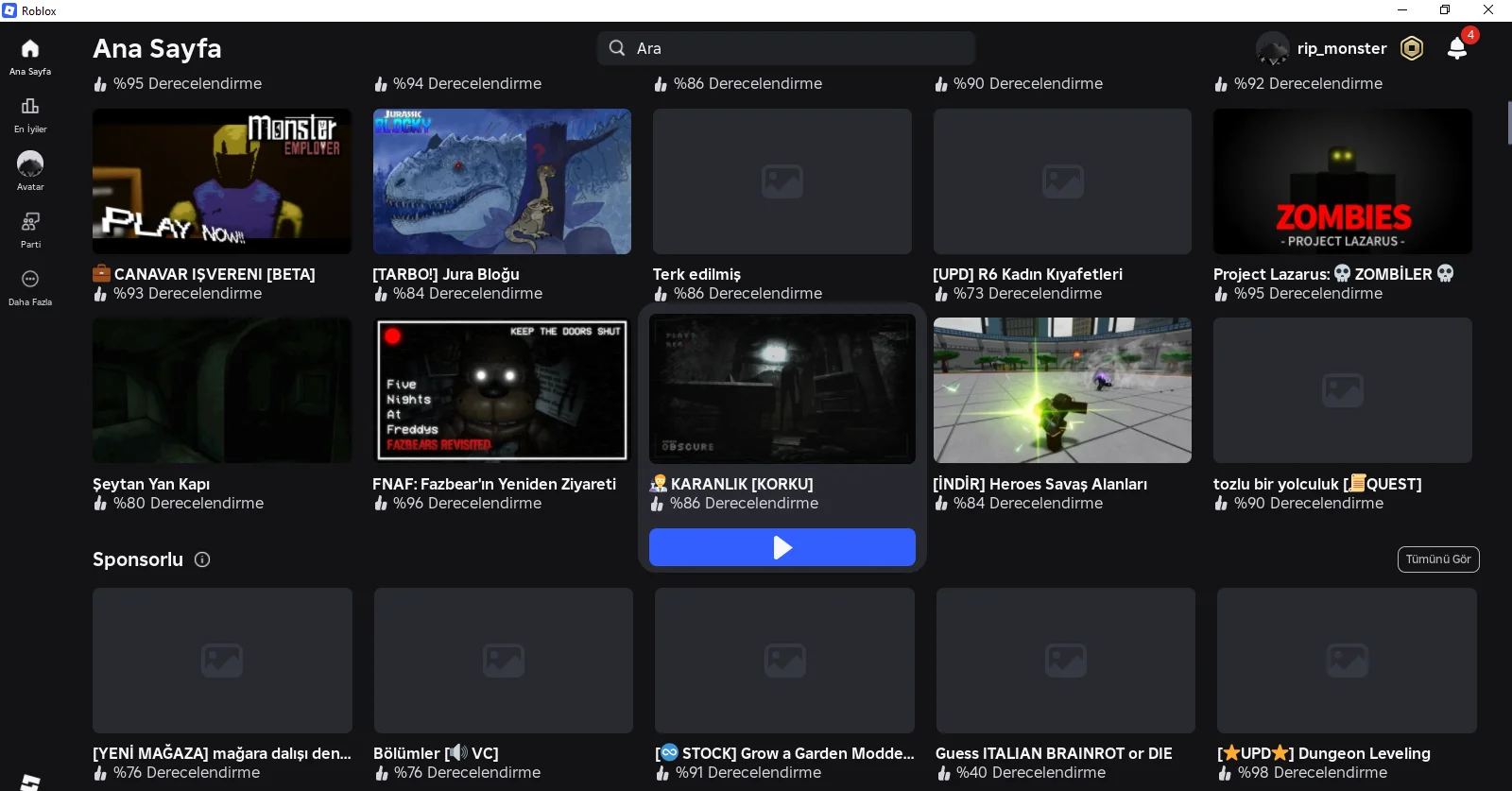Open the Terk edilmiş placeholder thumbnail
This screenshot has height=791, width=1512.
(782, 181)
